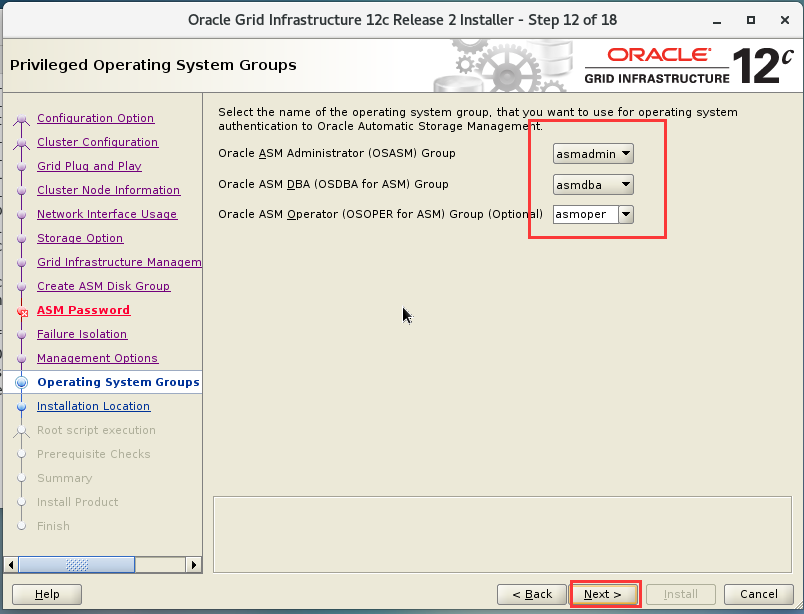Click the ASM Password error step icon
Viewport: 804px width, 614px height.
pyautogui.click(x=22, y=311)
